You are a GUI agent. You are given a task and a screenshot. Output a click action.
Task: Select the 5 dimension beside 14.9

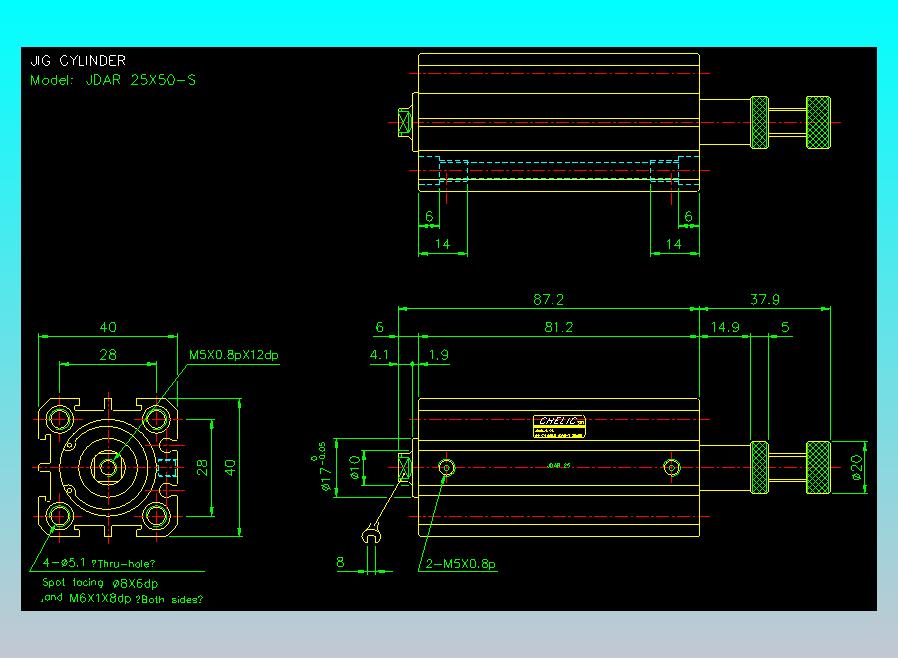(785, 327)
